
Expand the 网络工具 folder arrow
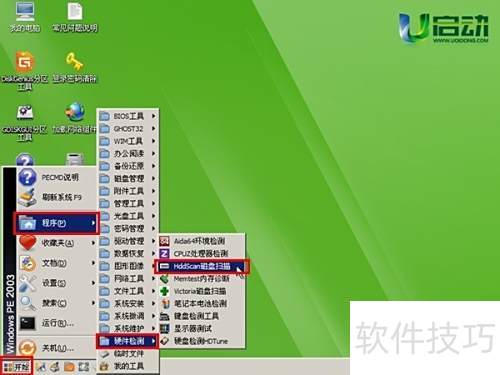pyautogui.click(x=154, y=279)
